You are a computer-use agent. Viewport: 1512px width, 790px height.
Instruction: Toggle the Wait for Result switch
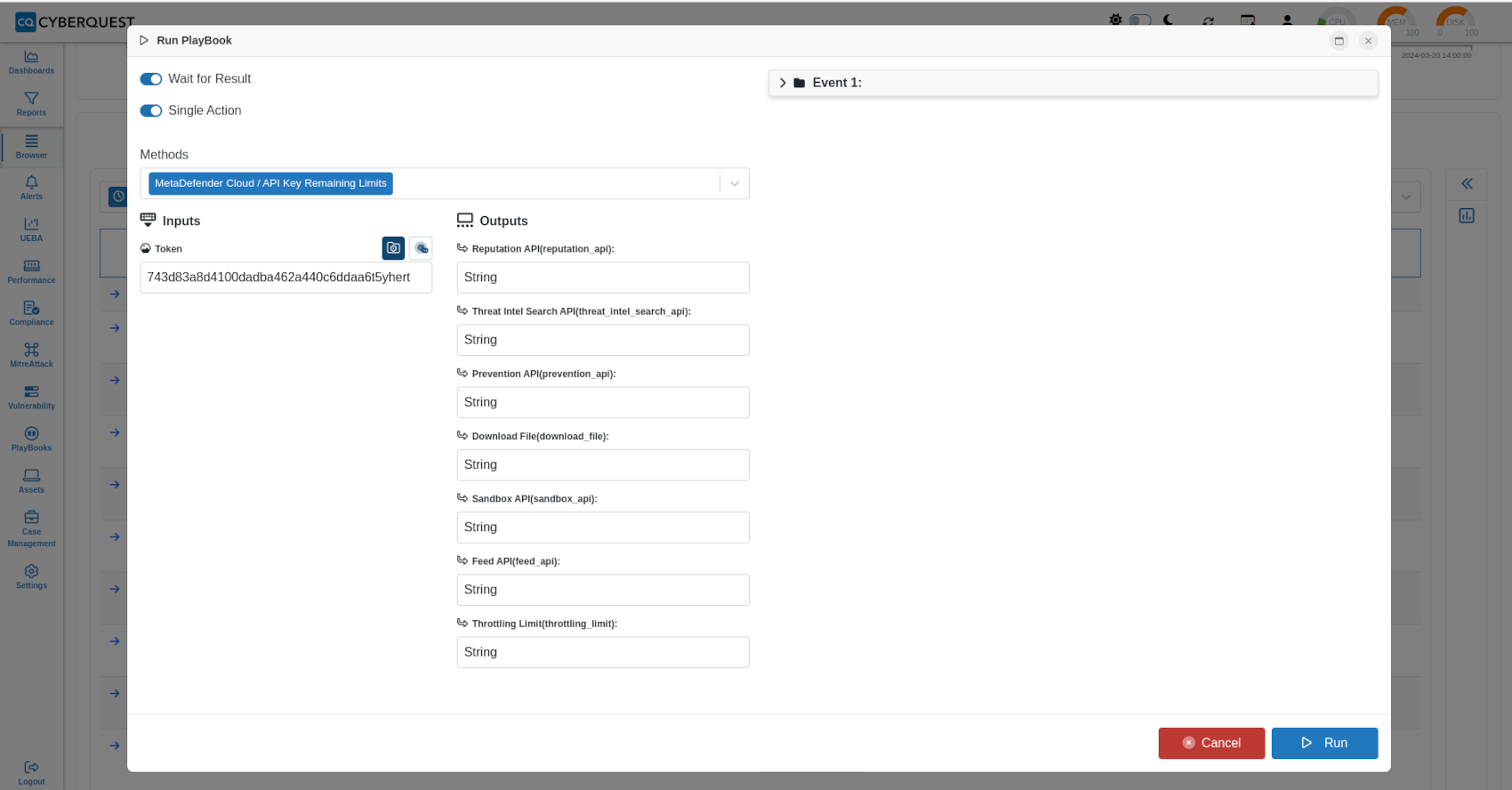(x=151, y=79)
